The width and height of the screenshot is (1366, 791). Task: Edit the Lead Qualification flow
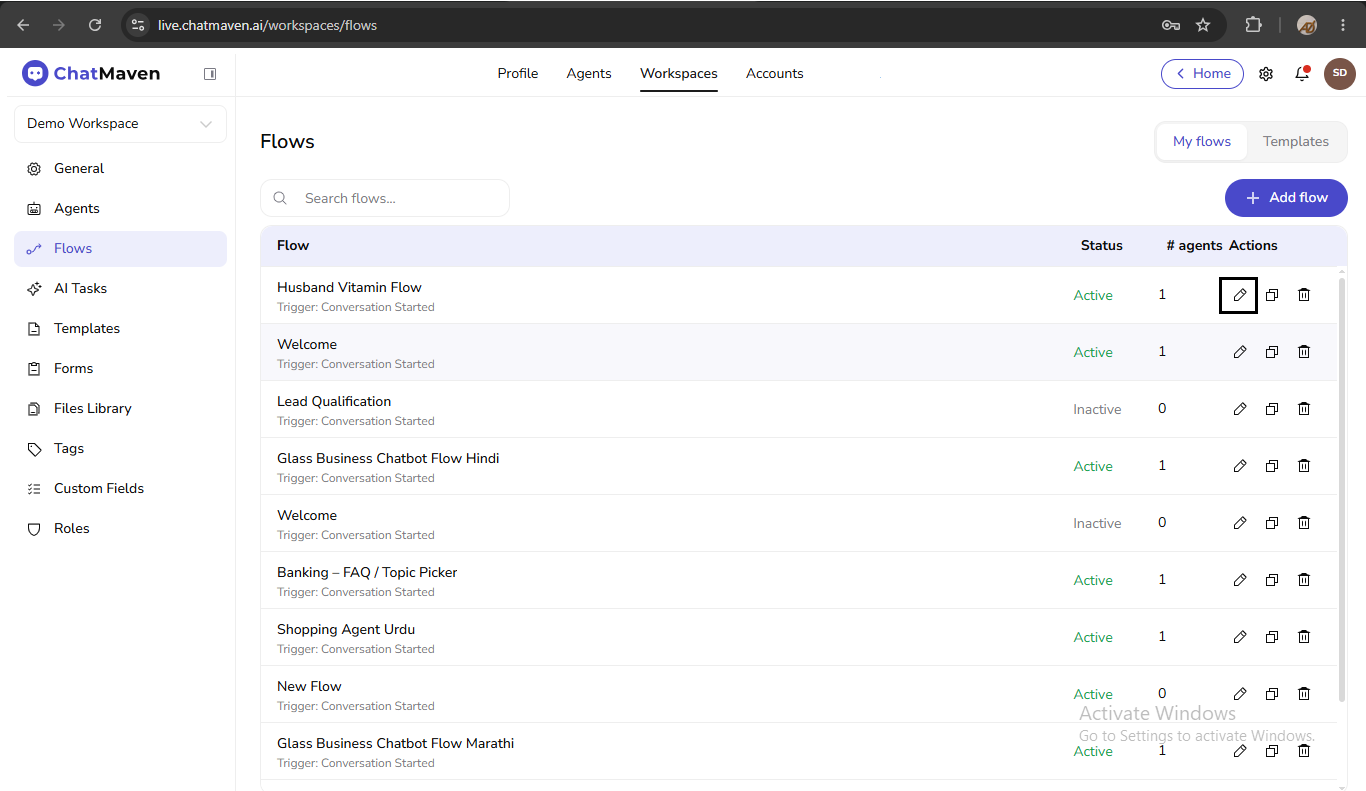click(x=1240, y=409)
